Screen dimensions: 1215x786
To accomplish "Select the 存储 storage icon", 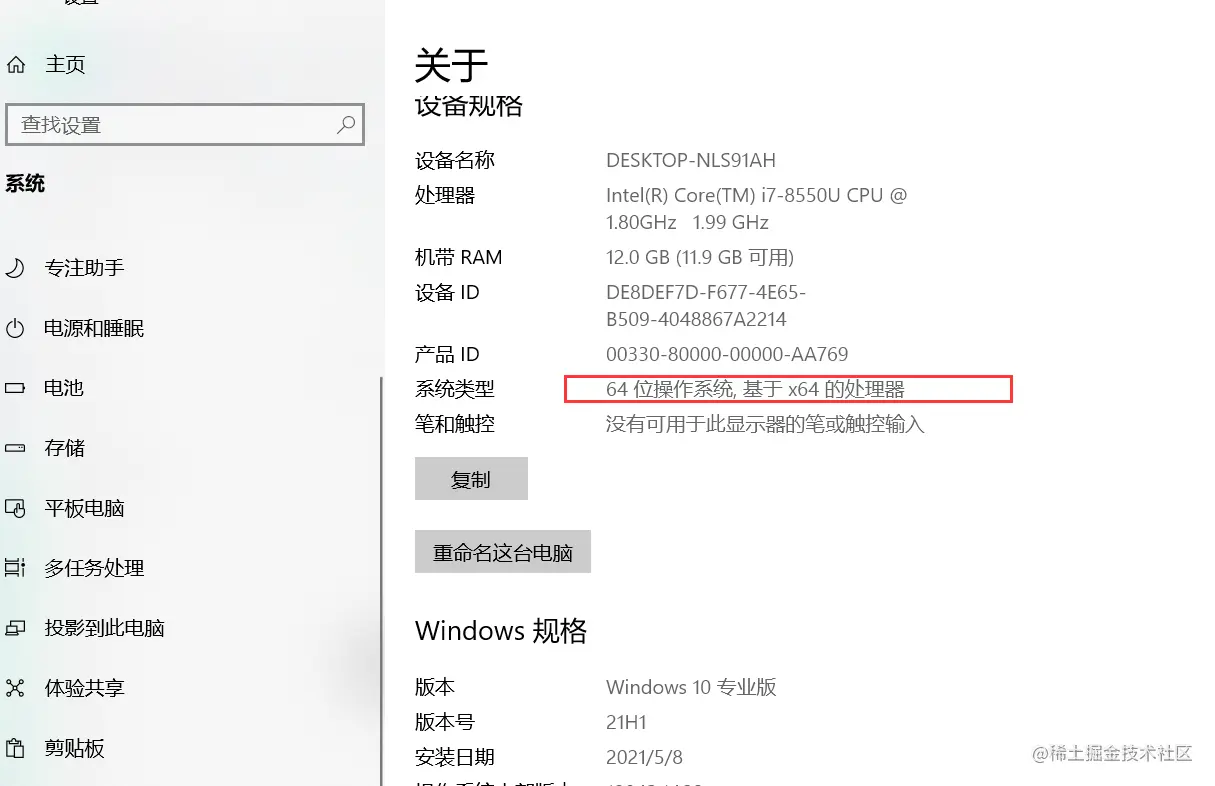I will click(15, 448).
